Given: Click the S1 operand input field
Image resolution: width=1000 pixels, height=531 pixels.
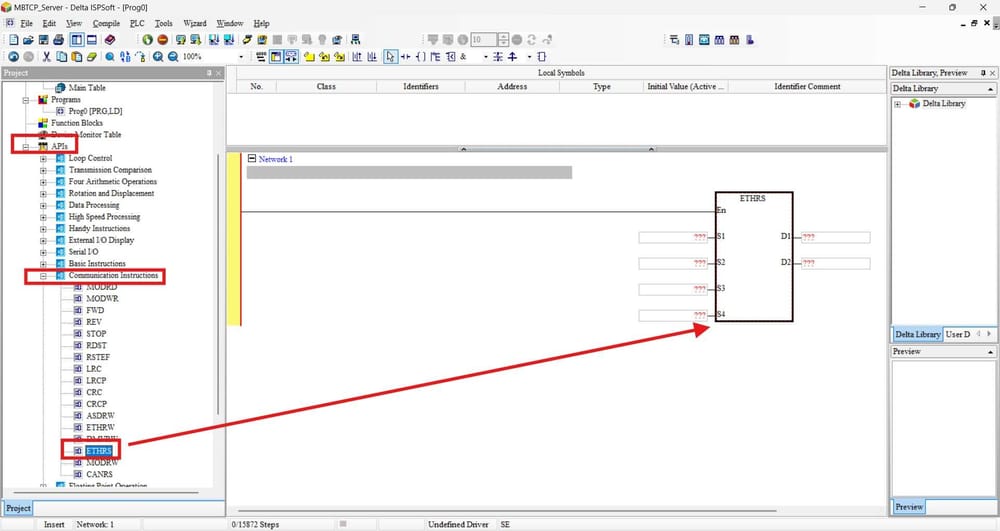Looking at the screenshot, I should (x=673, y=237).
